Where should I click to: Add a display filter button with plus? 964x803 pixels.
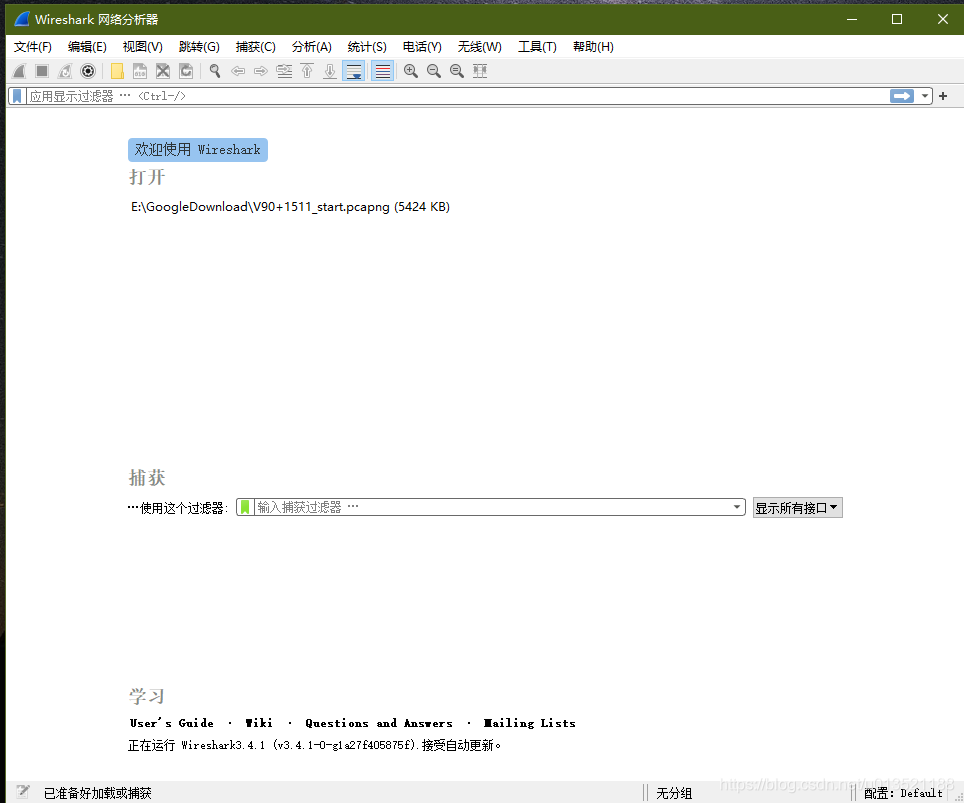coord(943,96)
